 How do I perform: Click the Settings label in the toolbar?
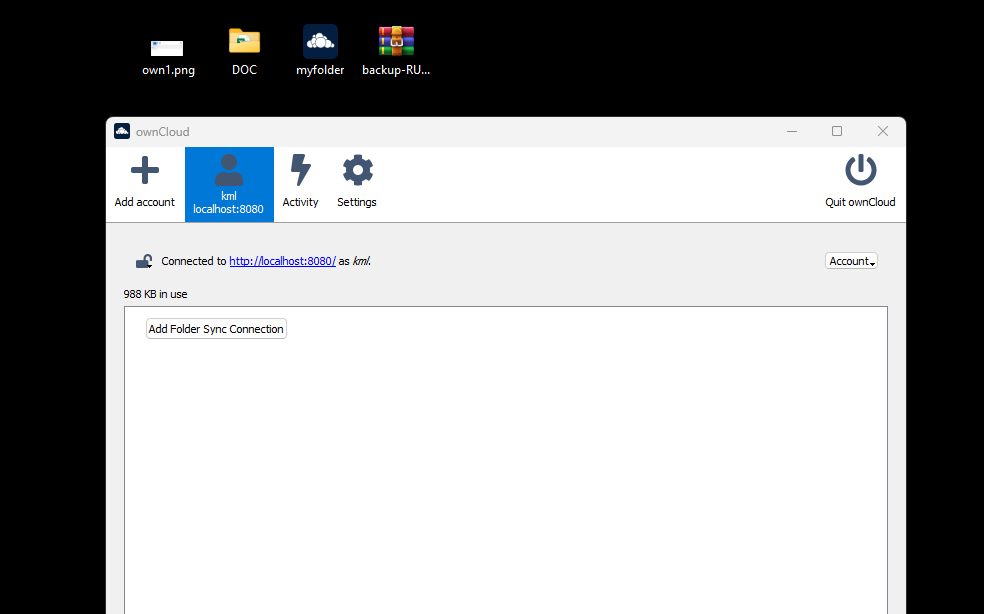357,201
